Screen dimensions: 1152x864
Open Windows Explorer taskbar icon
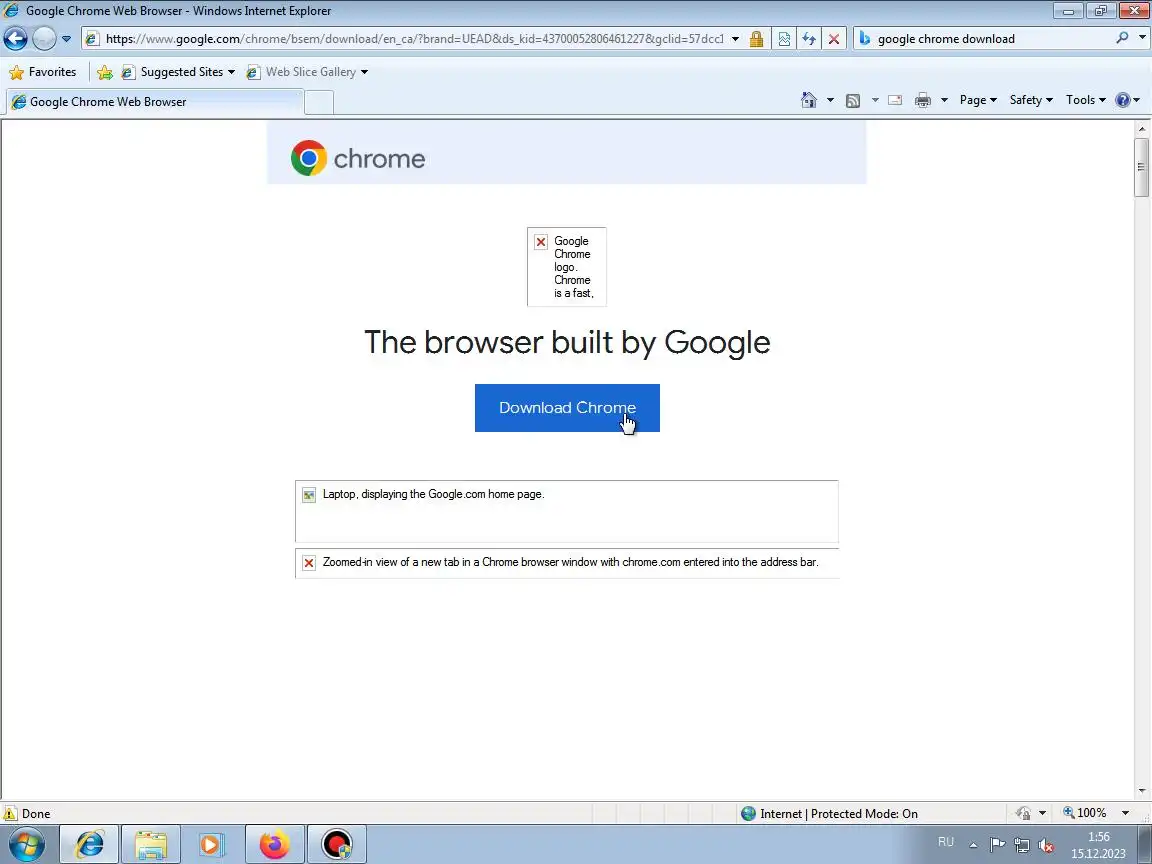point(151,844)
